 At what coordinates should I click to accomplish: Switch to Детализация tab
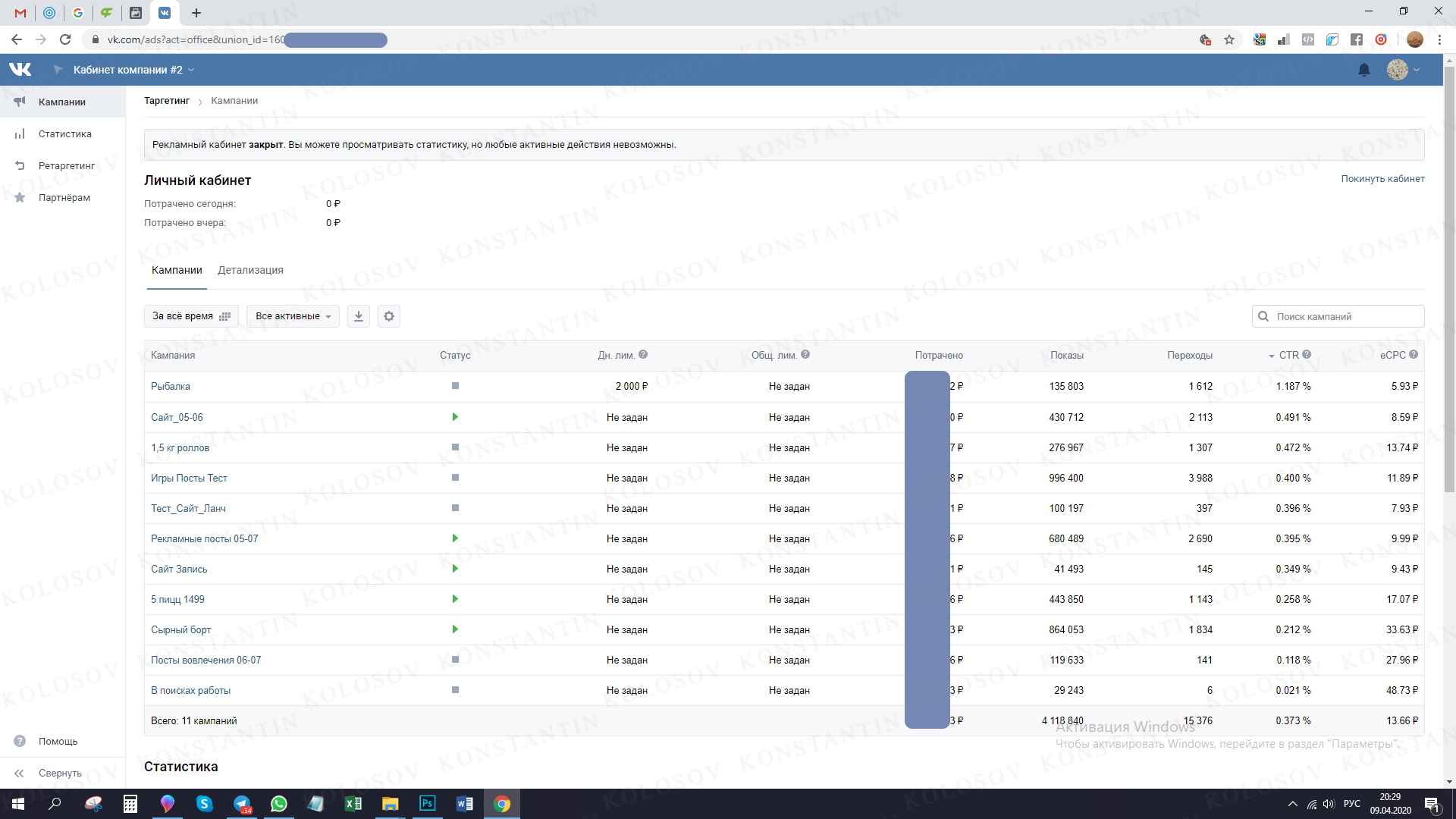click(250, 270)
